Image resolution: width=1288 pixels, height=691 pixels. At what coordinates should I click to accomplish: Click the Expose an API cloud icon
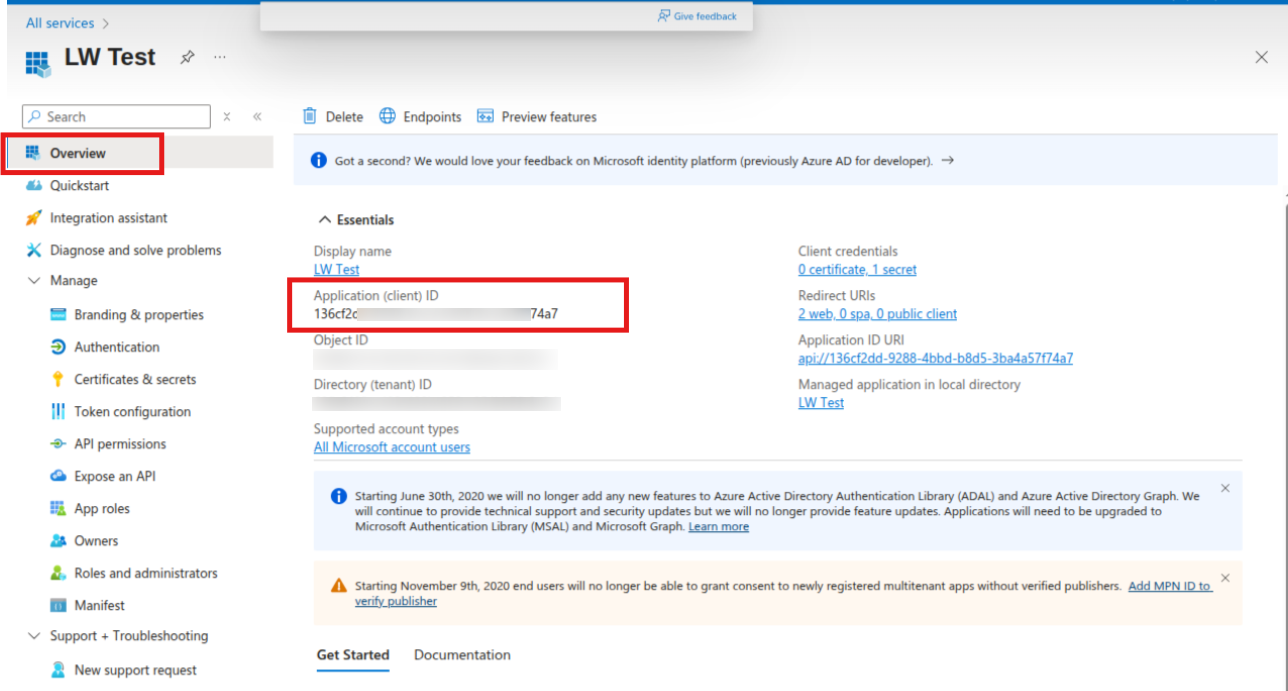[x=58, y=477]
